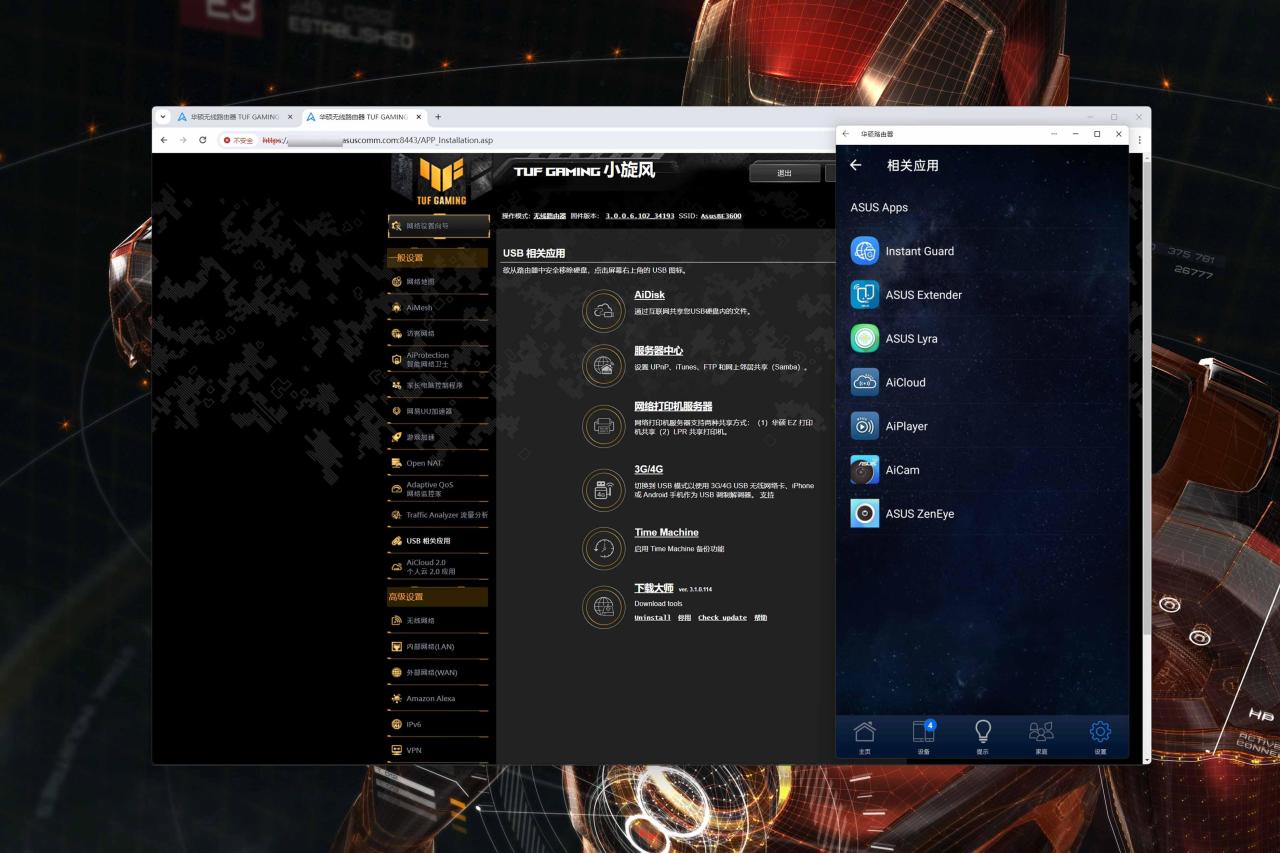Select USB 相关应用 in the sidebar
This screenshot has height=853, width=1280.
click(438, 541)
